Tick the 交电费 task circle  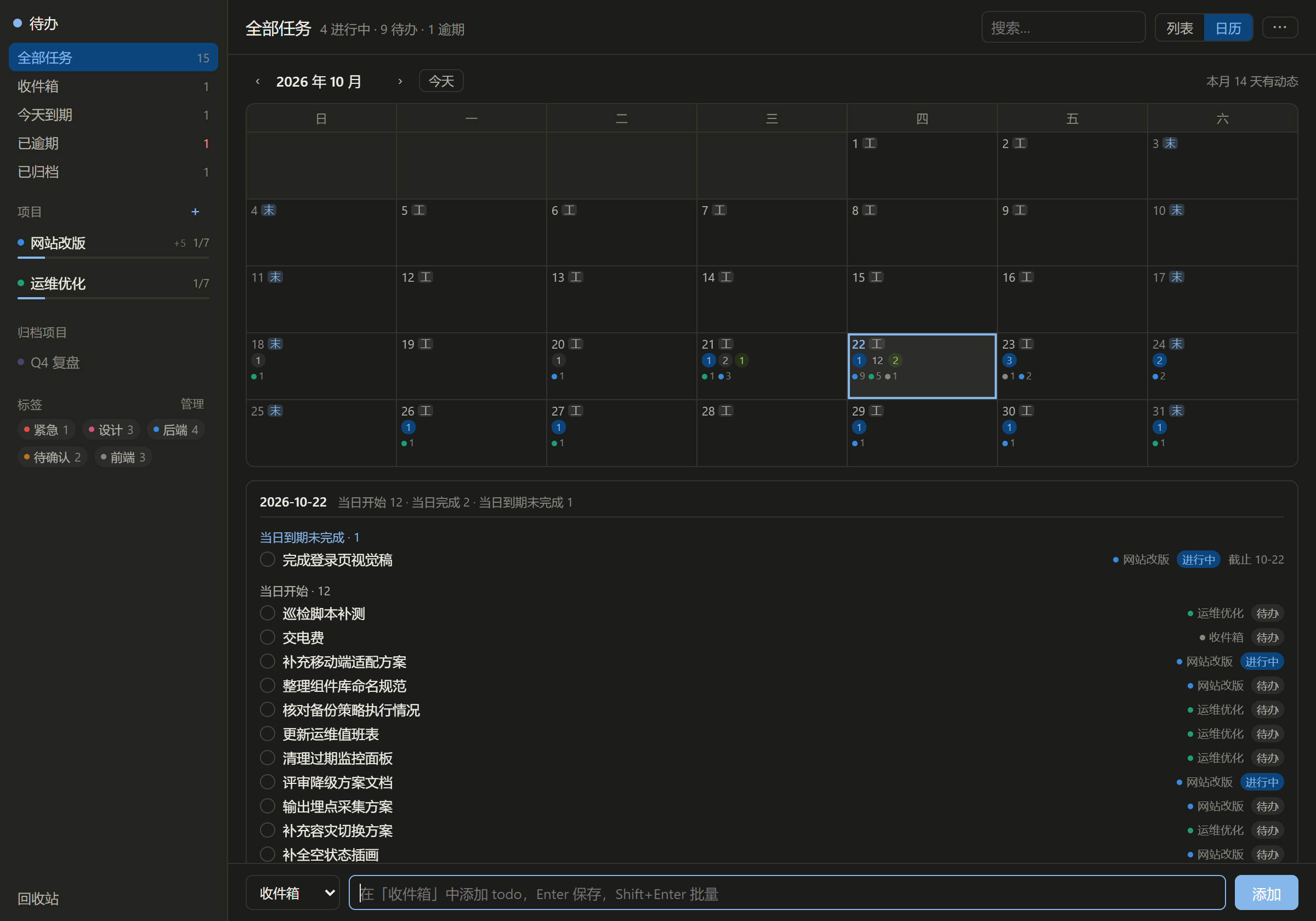[268, 638]
